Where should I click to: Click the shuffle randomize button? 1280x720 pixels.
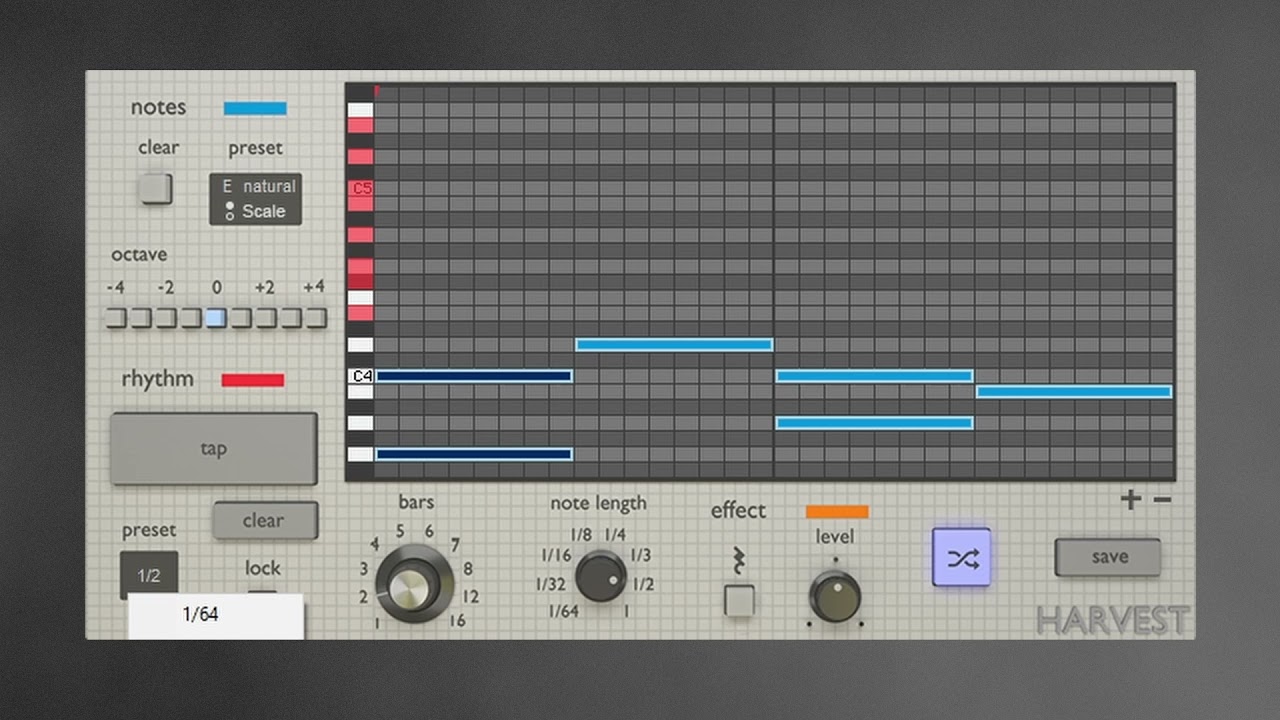coord(961,557)
